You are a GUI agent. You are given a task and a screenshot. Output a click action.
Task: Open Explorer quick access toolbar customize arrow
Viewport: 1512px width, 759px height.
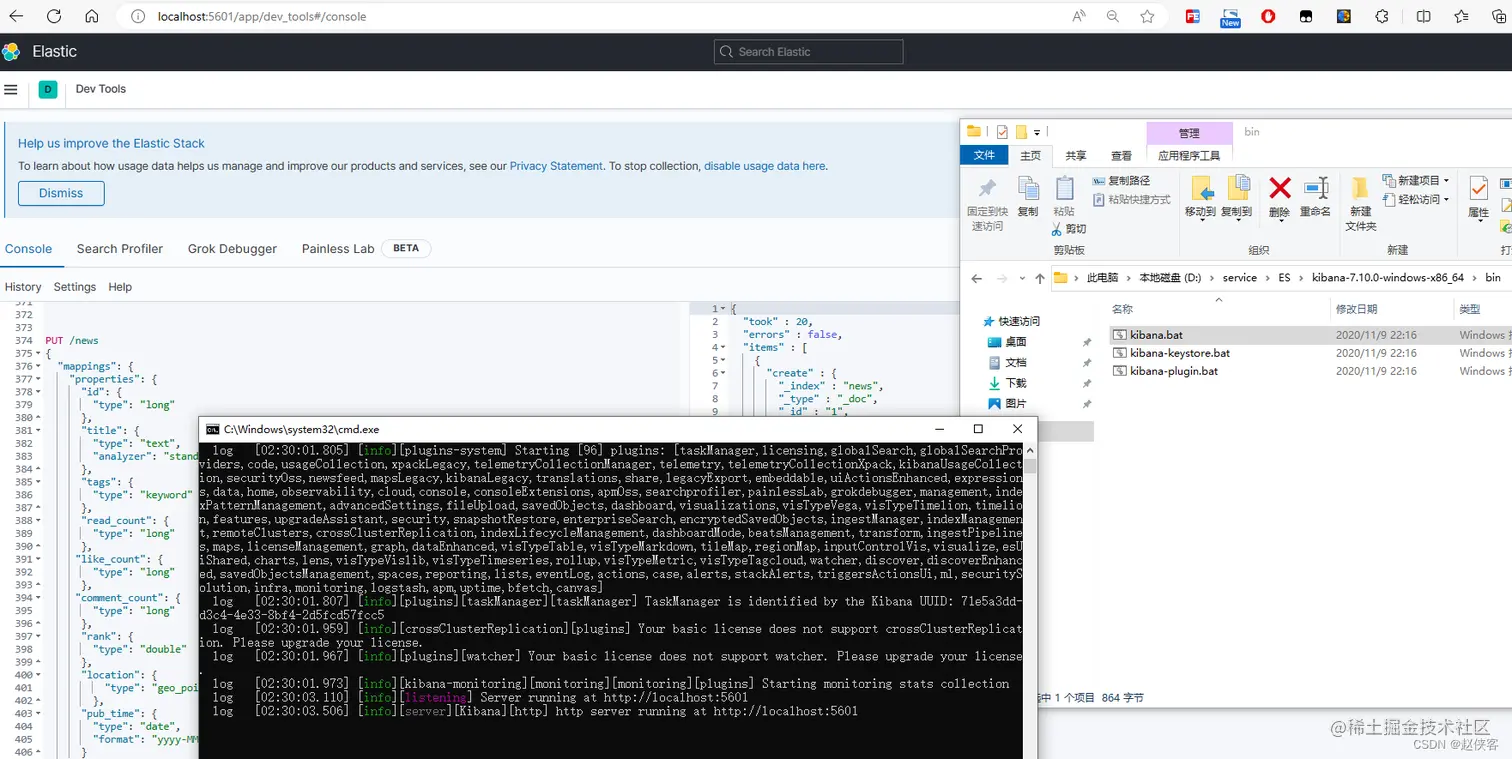pyautogui.click(x=1037, y=132)
